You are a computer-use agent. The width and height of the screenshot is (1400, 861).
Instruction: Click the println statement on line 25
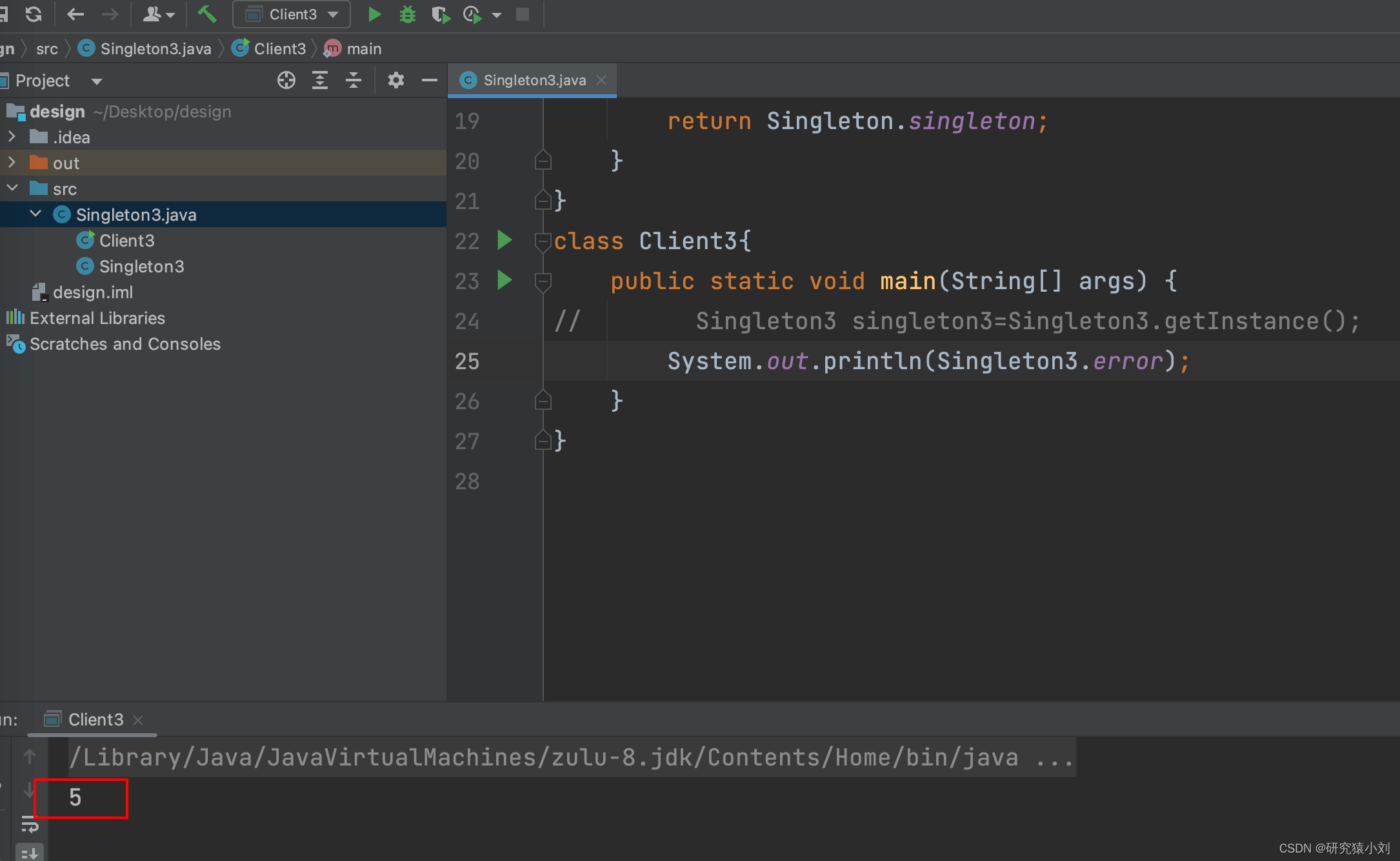(928, 361)
